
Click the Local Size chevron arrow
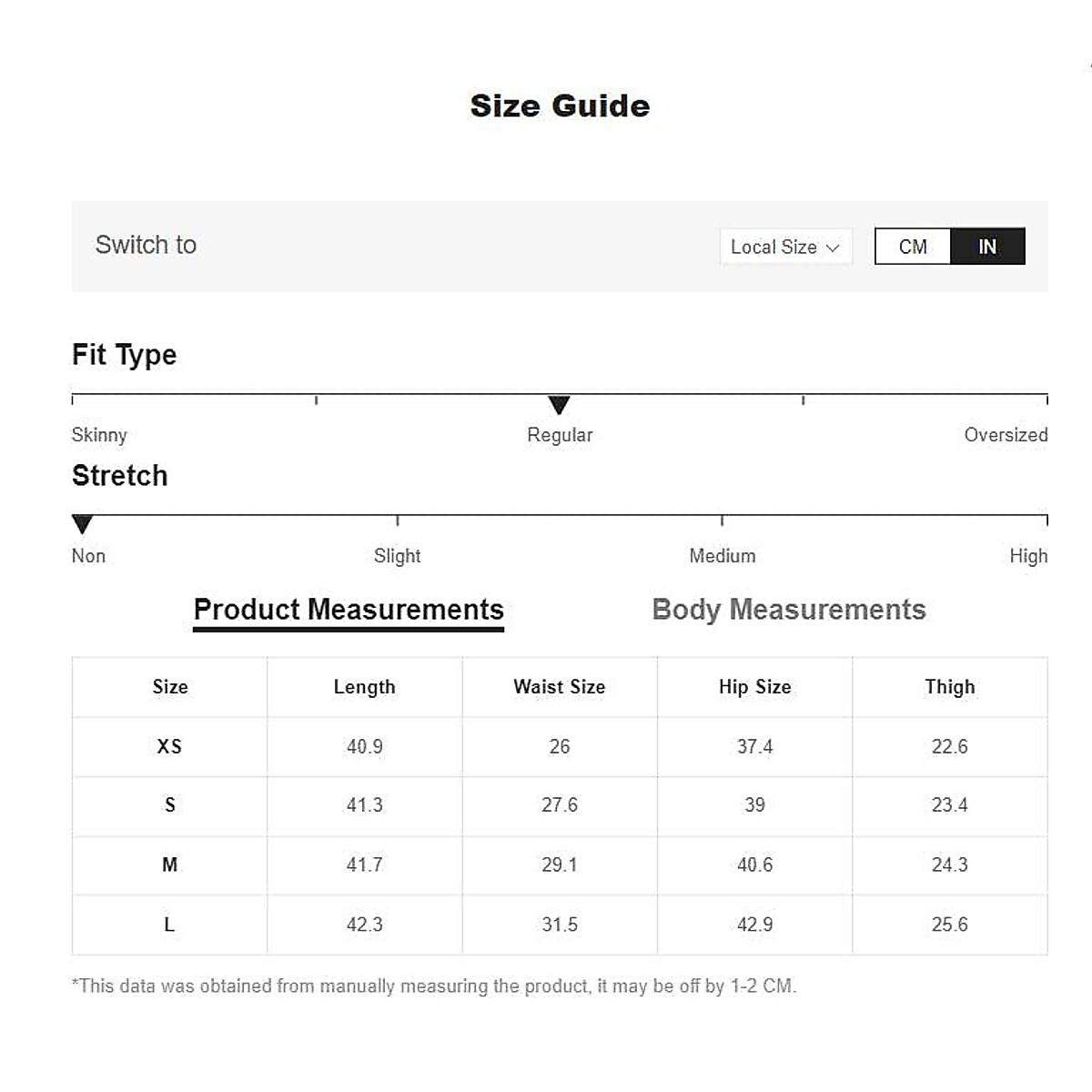pyautogui.click(x=833, y=248)
